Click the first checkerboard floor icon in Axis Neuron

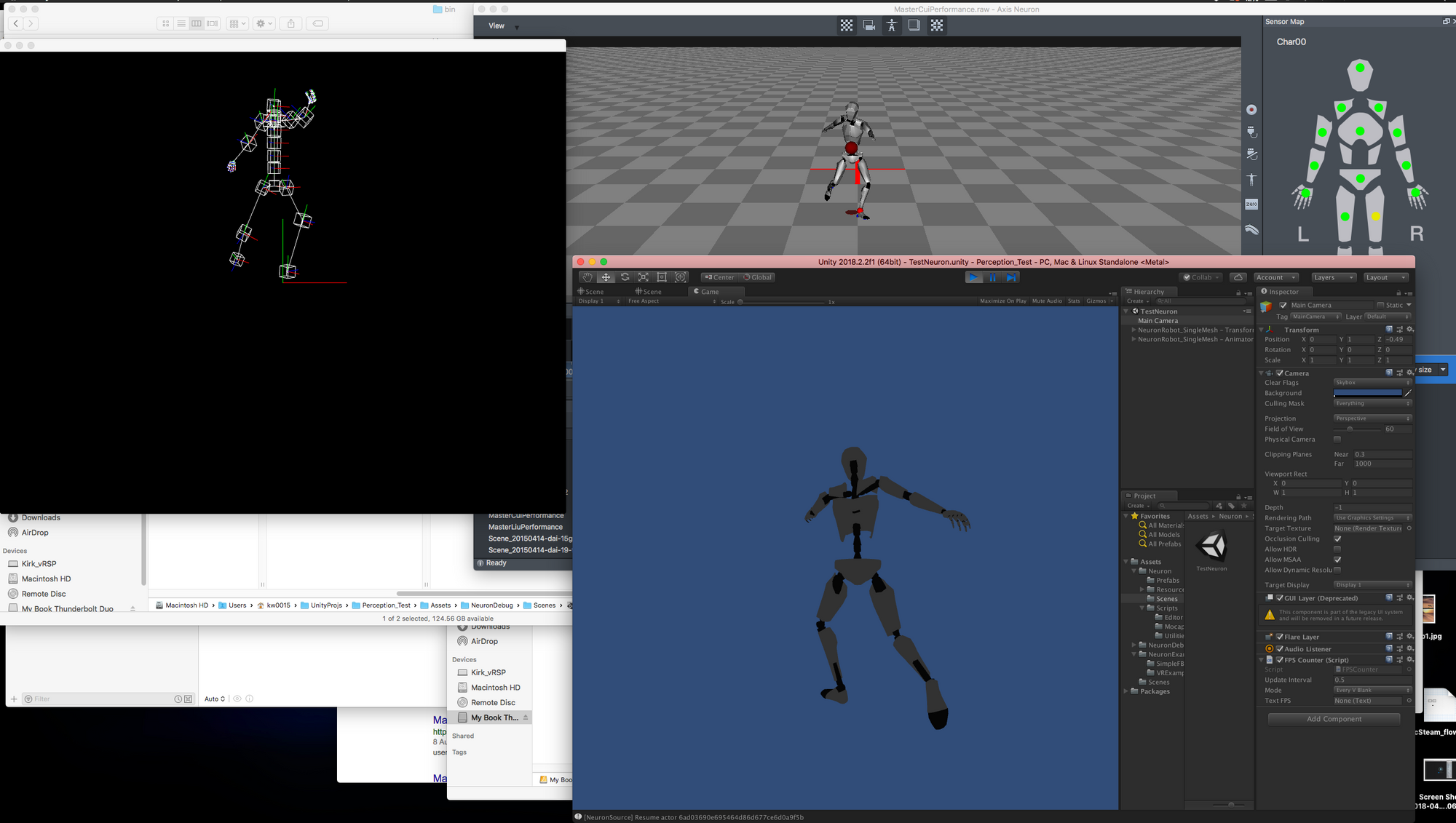tap(847, 25)
